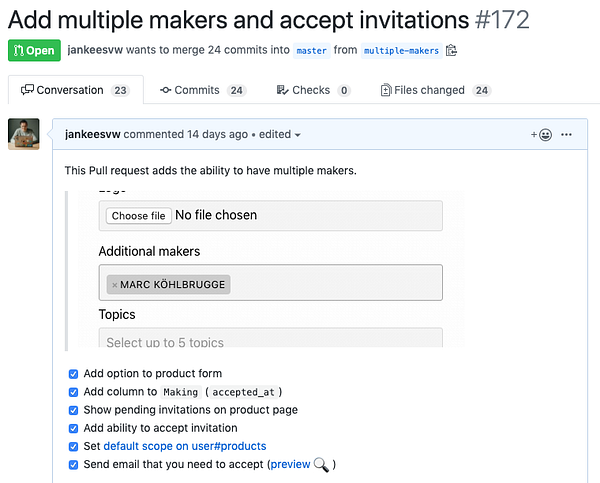Open the 'Select up to 5 topics' field
The height and width of the screenshot is (483, 600).
pyautogui.click(x=270, y=342)
